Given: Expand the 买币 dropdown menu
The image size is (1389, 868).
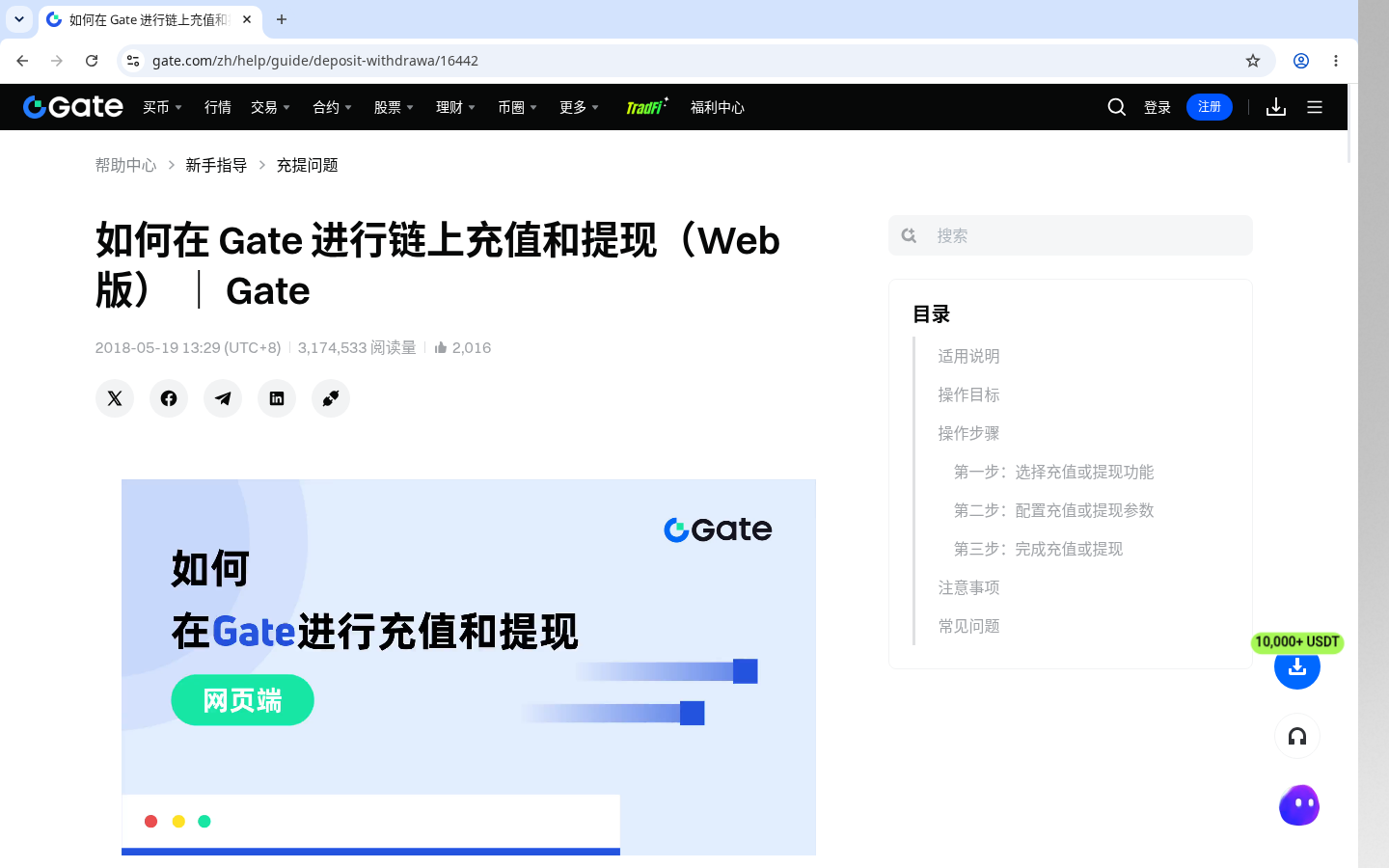Looking at the screenshot, I should point(162,107).
